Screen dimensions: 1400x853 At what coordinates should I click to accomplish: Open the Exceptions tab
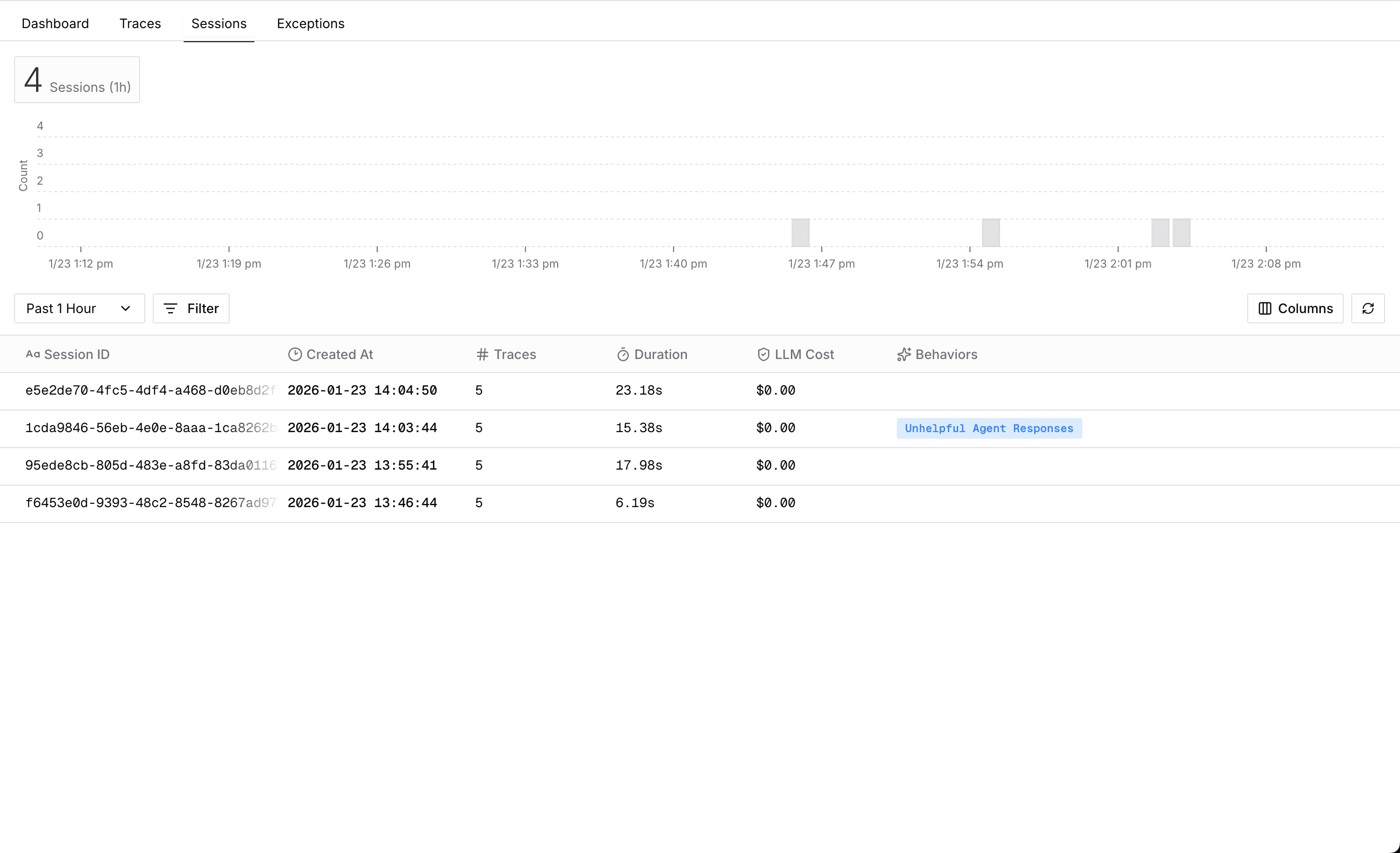pos(310,23)
